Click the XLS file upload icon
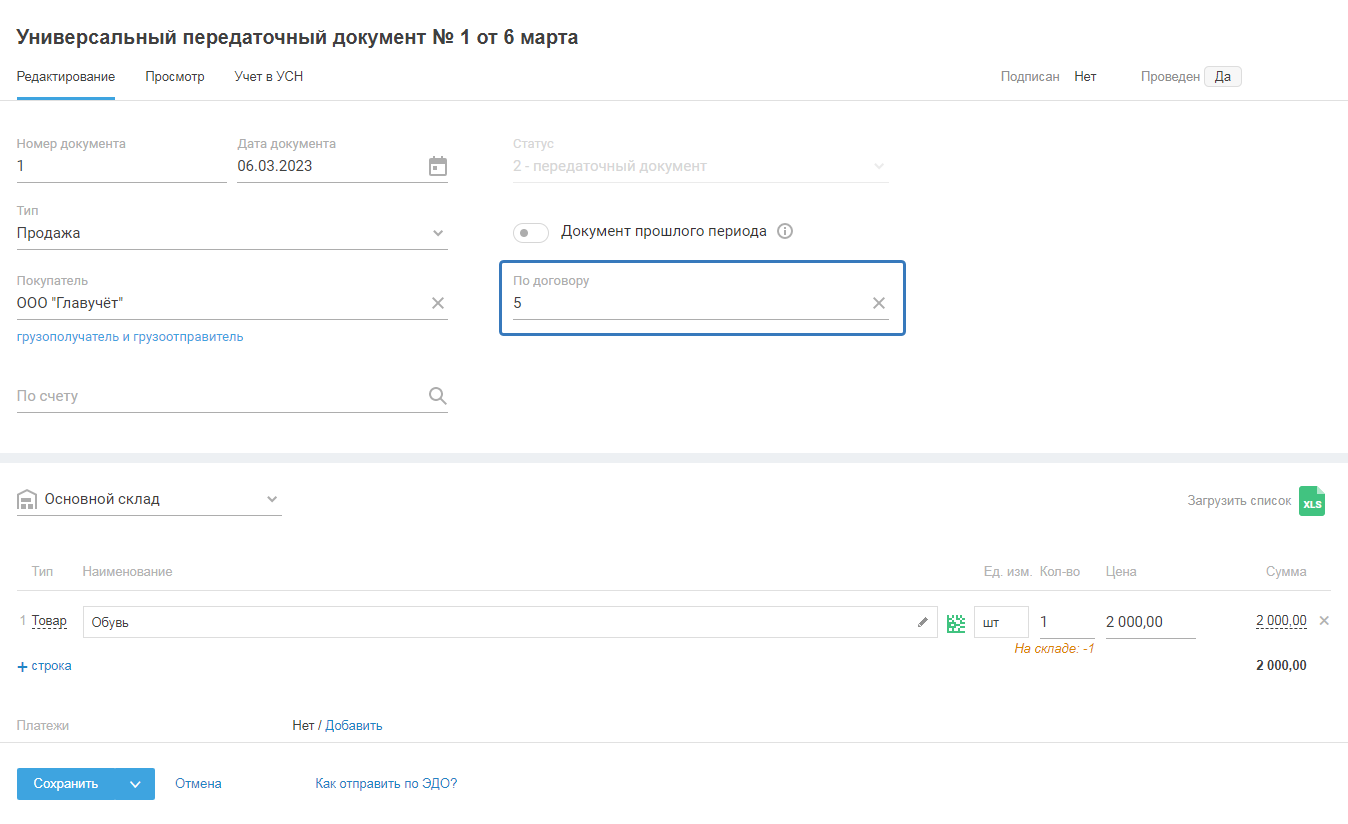The width and height of the screenshot is (1348, 824). (x=1311, y=501)
